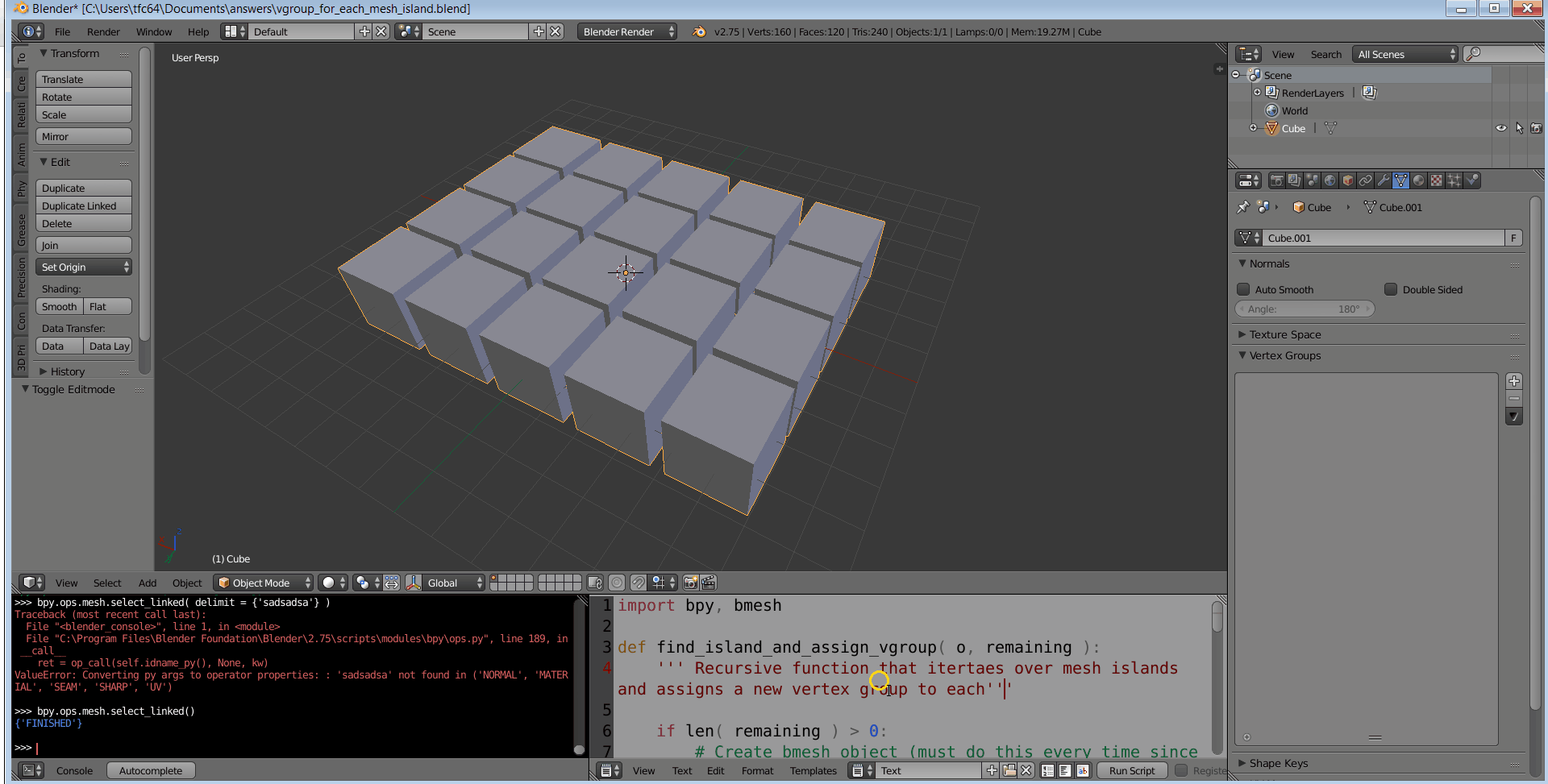Open the World properties tab
The image size is (1548, 784).
[1330, 180]
